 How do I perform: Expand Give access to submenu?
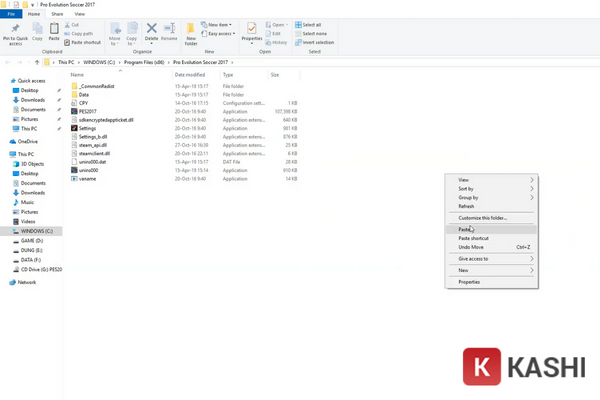[x=491, y=259]
